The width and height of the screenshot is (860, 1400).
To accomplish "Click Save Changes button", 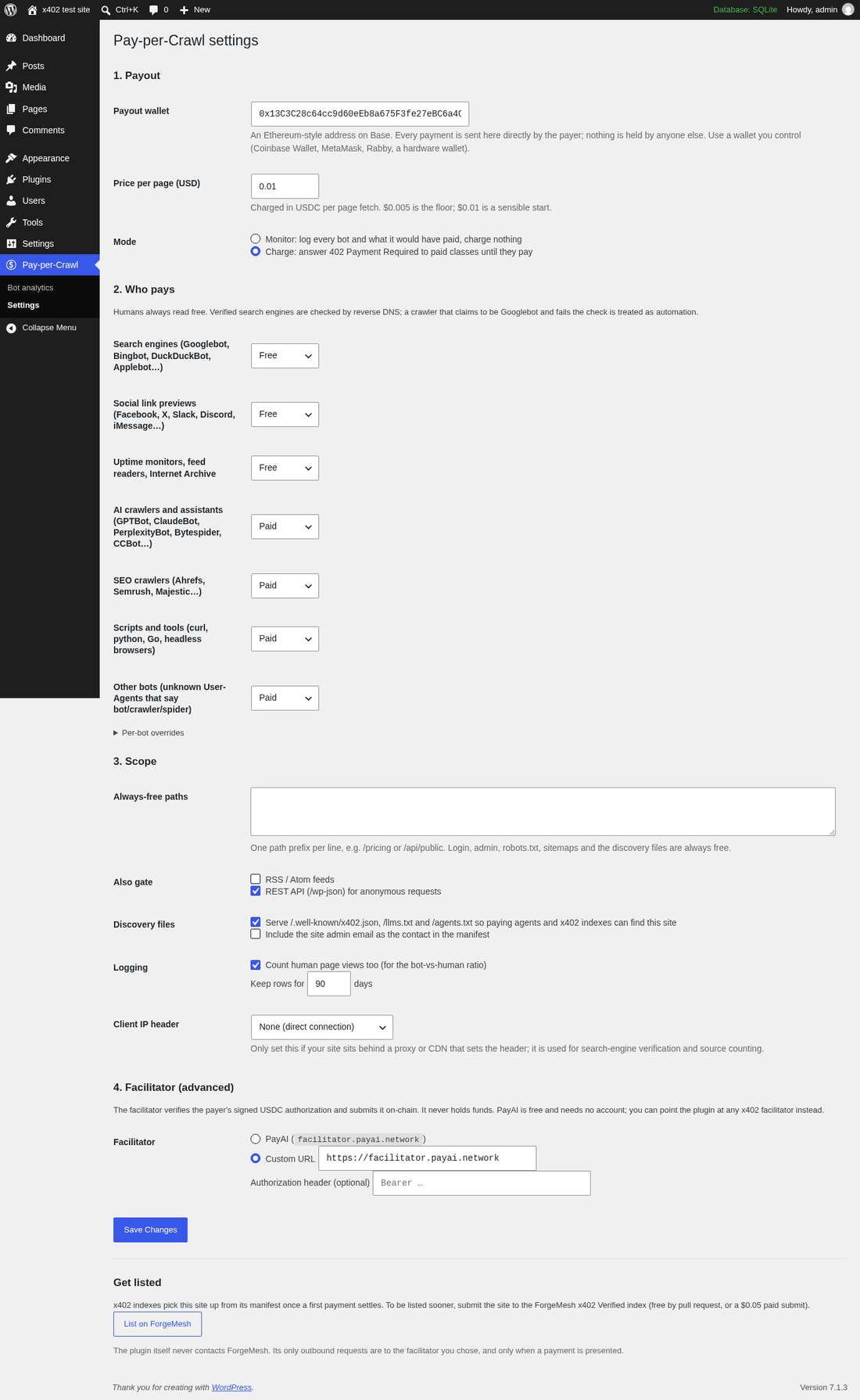I will click(150, 1229).
